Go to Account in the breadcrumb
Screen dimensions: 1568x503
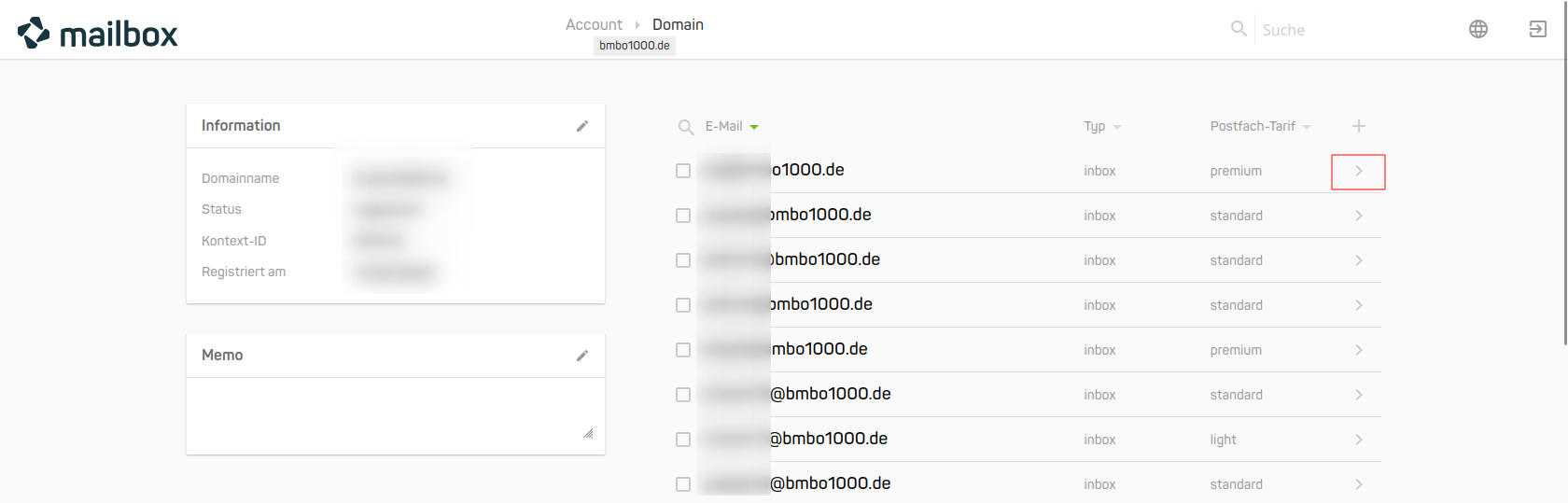pyautogui.click(x=594, y=24)
